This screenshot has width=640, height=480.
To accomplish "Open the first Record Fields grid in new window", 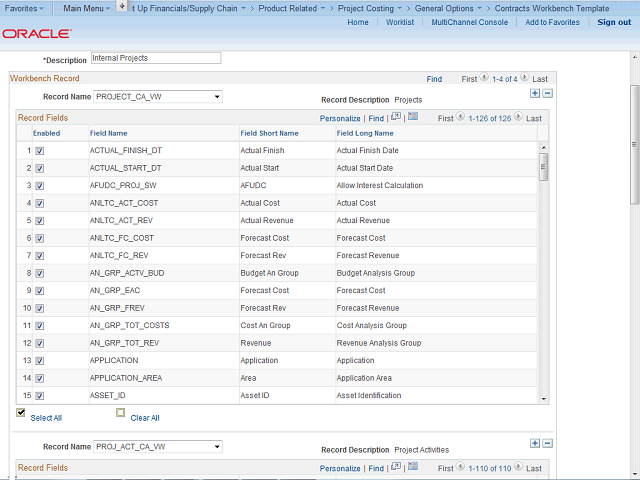I will tap(396, 117).
